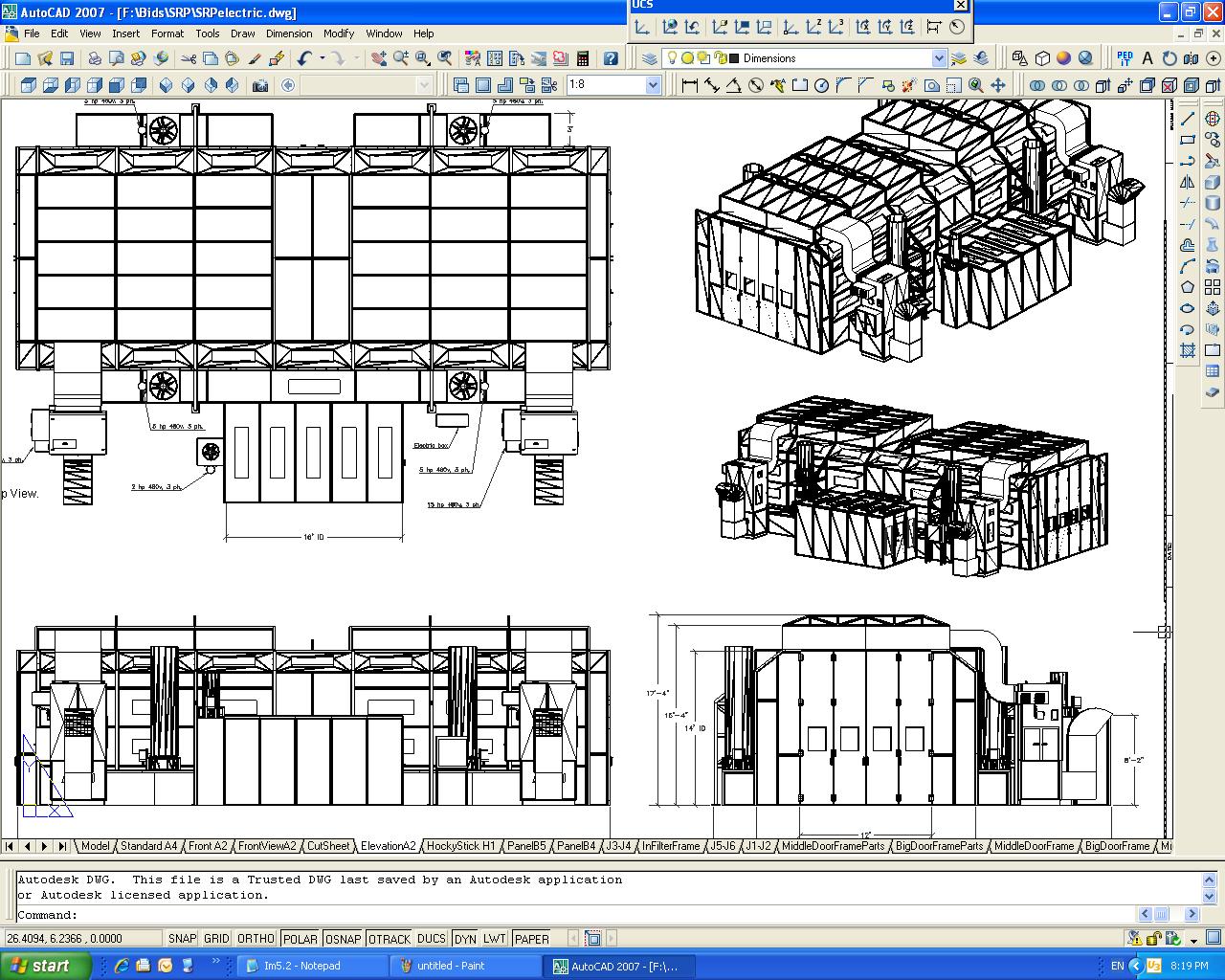Select the Ellipse tool
Screen dimensions: 1225x980
(1188, 308)
